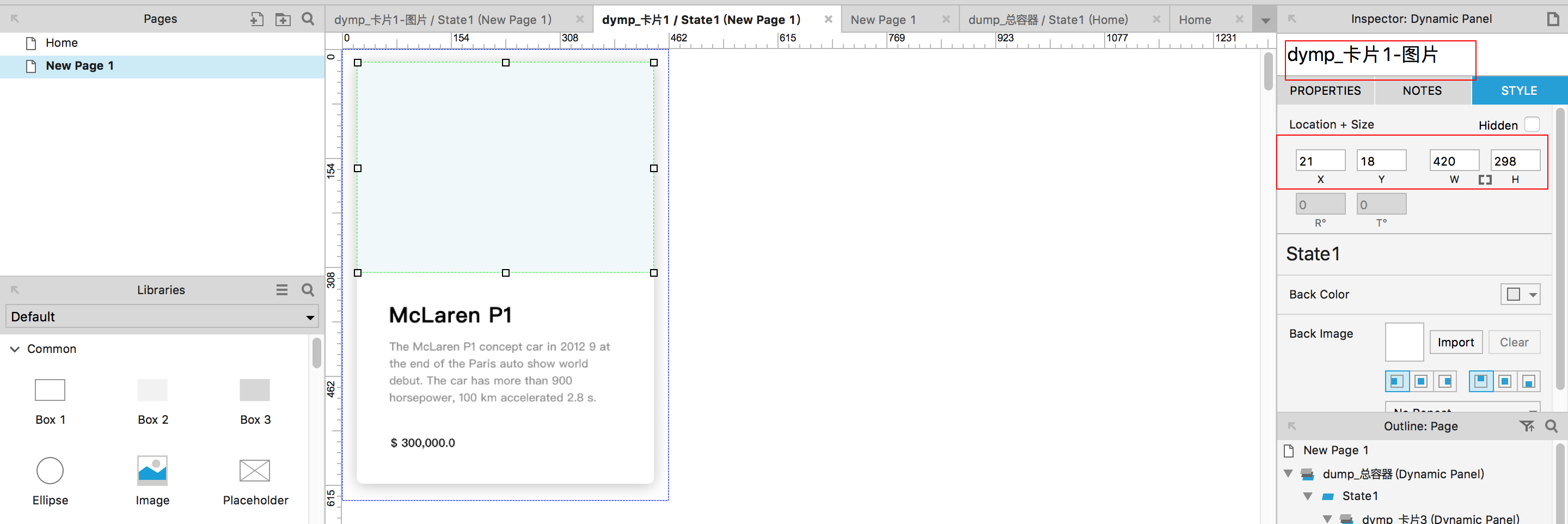The height and width of the screenshot is (524, 1568).
Task: Open the Default library dropdown
Action: tap(162, 317)
